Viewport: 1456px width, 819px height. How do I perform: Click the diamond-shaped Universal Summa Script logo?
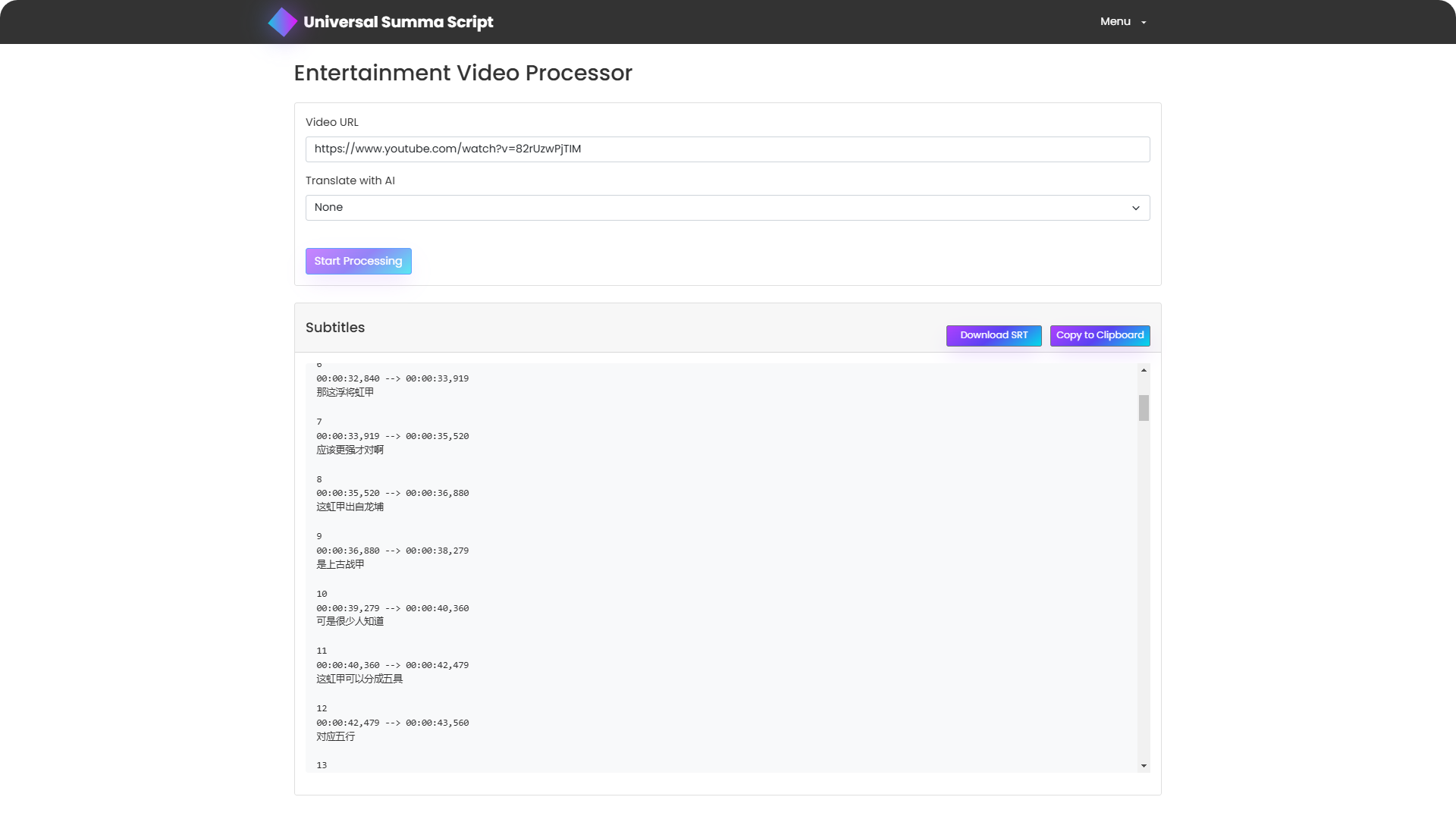point(282,22)
